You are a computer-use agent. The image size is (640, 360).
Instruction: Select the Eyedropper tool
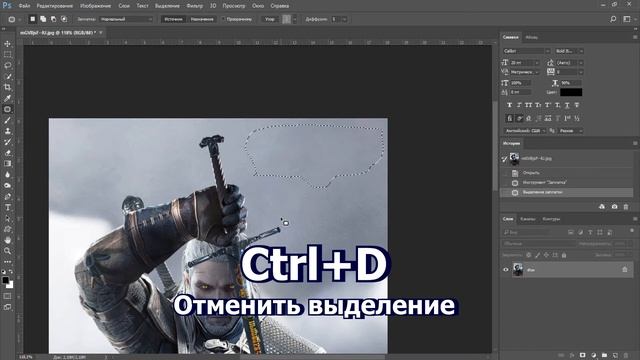point(7,98)
